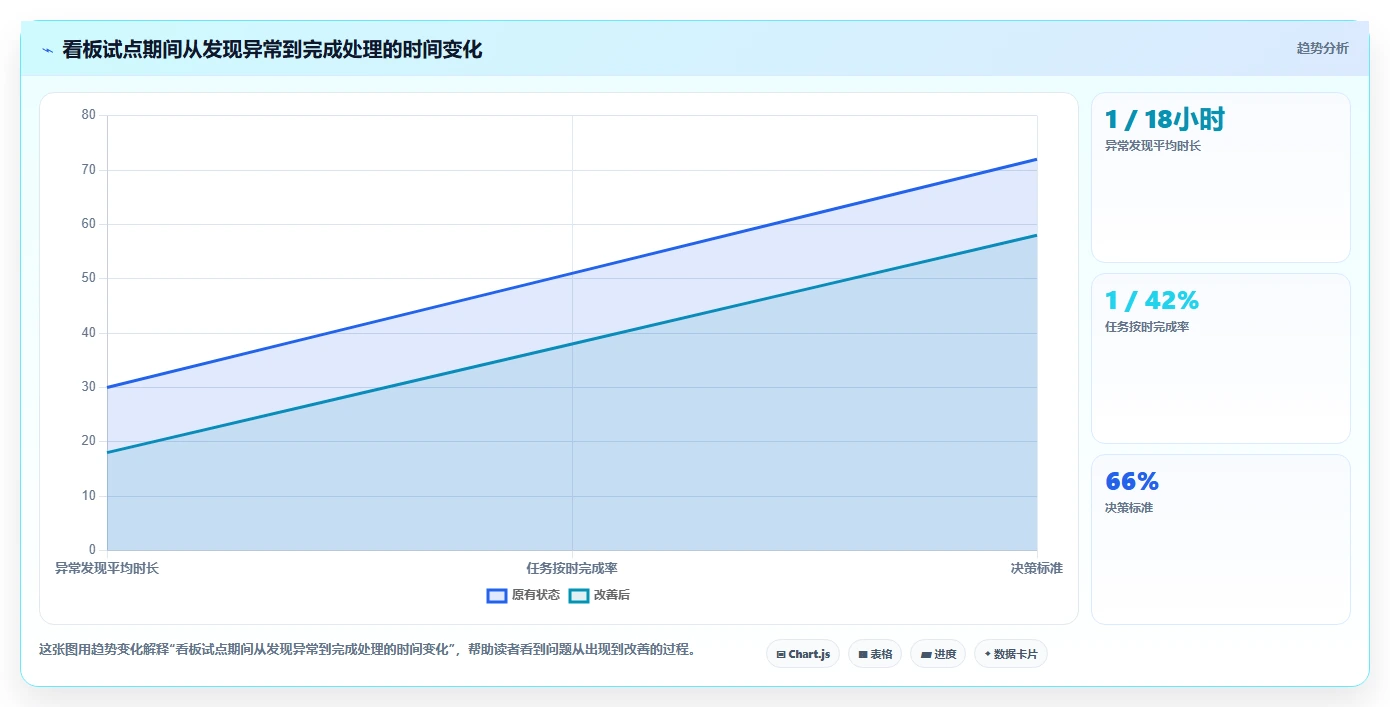Click the lightning icon beside the title
This screenshot has width=1390, height=707.
pos(47,50)
